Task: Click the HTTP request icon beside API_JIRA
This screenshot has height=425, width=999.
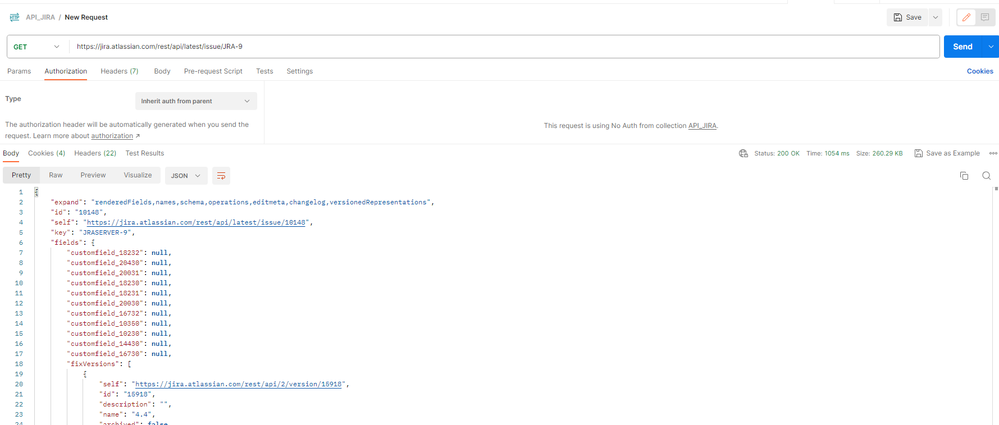Action: point(15,17)
